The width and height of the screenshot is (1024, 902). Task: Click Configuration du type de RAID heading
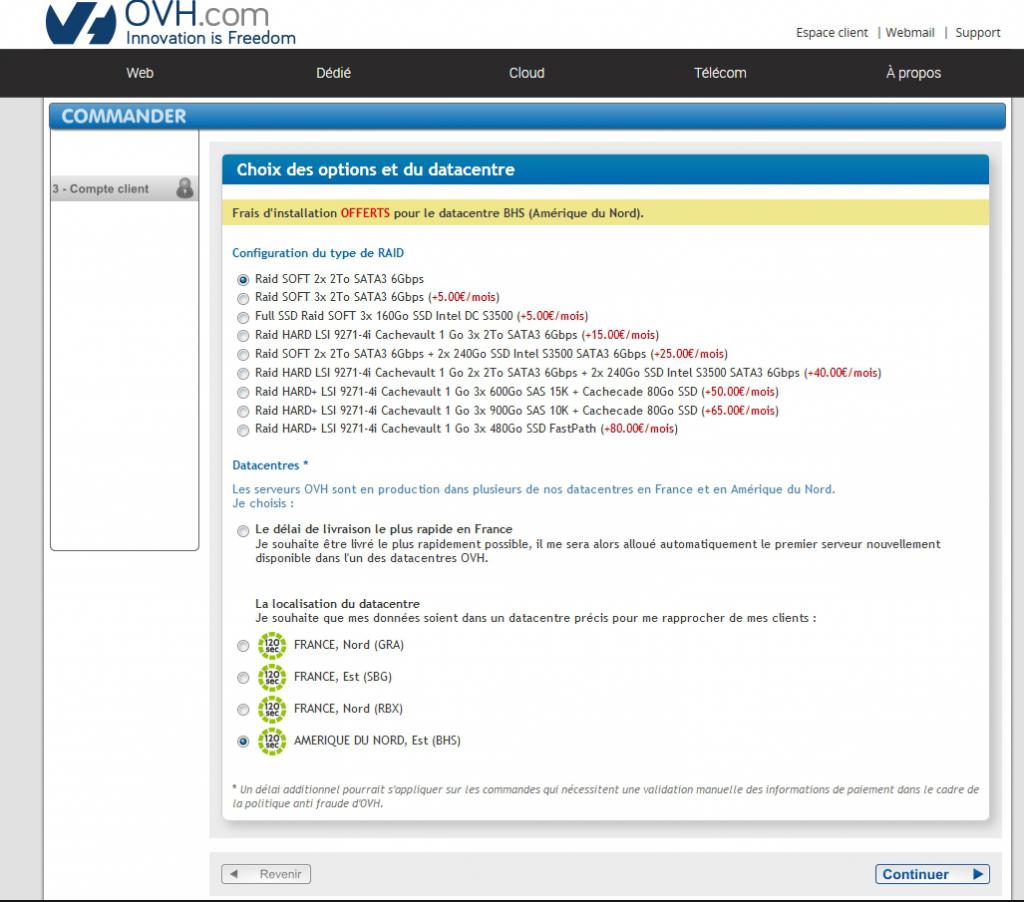318,253
